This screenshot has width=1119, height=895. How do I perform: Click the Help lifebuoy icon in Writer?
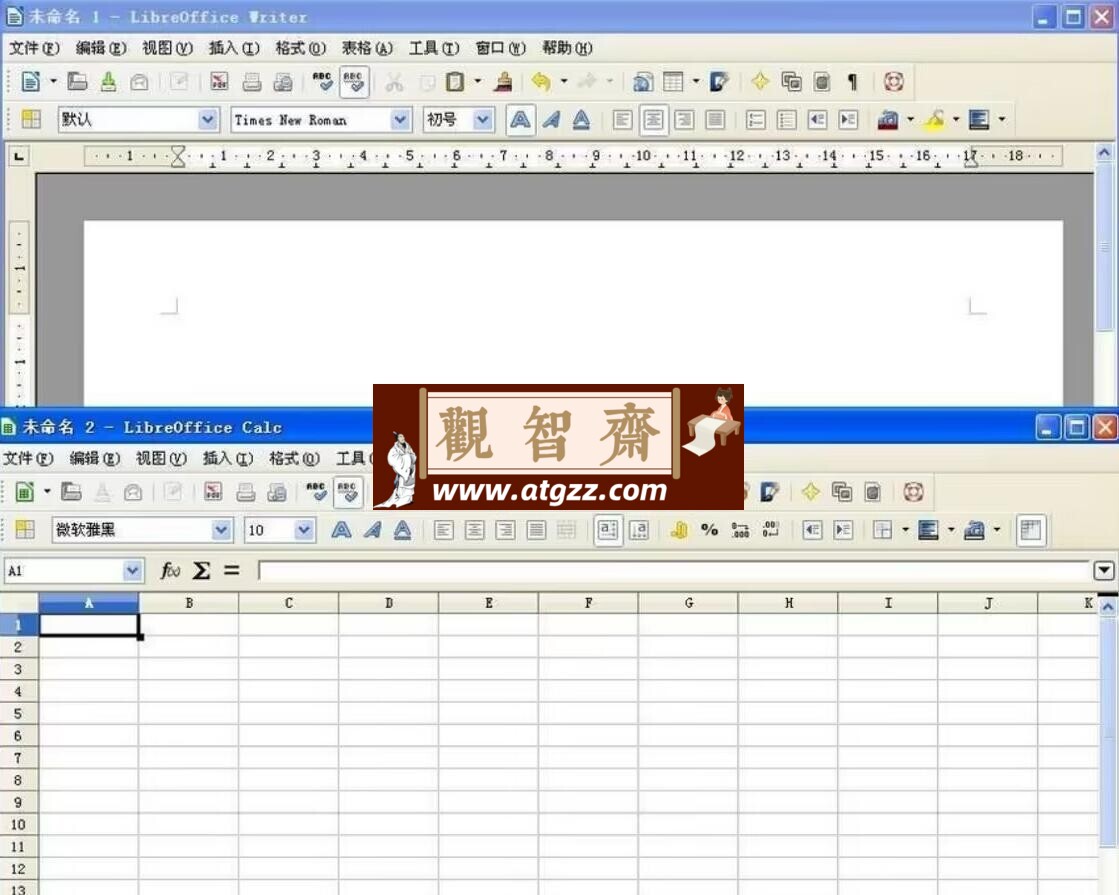click(x=893, y=81)
